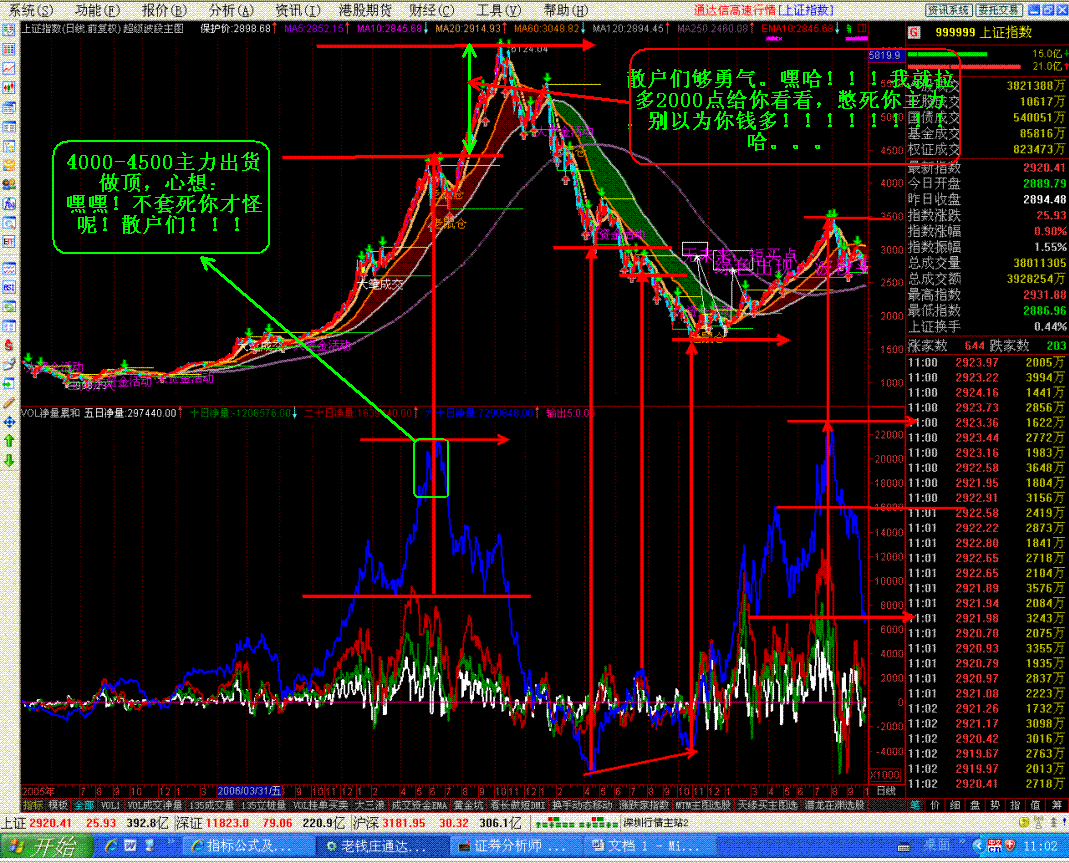Image resolution: width=1069 pixels, height=863 pixels.
Task: Select the 全部 tab
Action: pyautogui.click(x=84, y=805)
